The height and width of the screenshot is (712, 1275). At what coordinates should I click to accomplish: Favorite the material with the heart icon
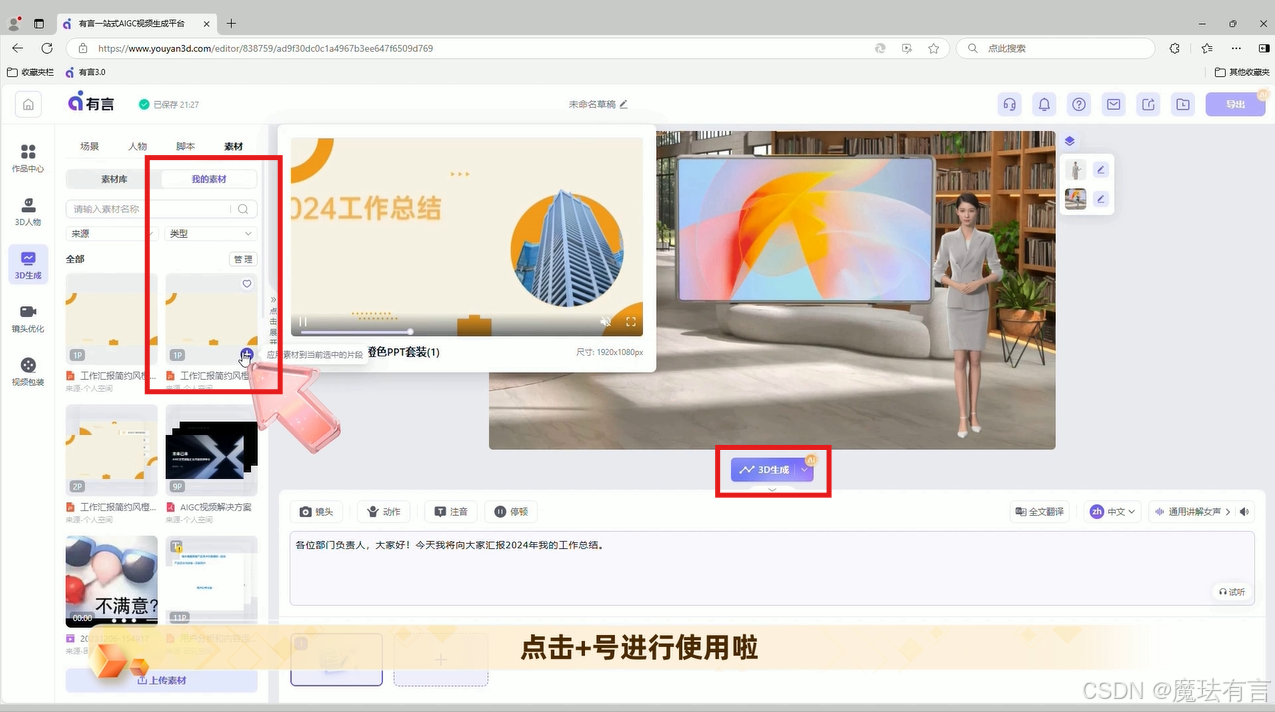247,284
